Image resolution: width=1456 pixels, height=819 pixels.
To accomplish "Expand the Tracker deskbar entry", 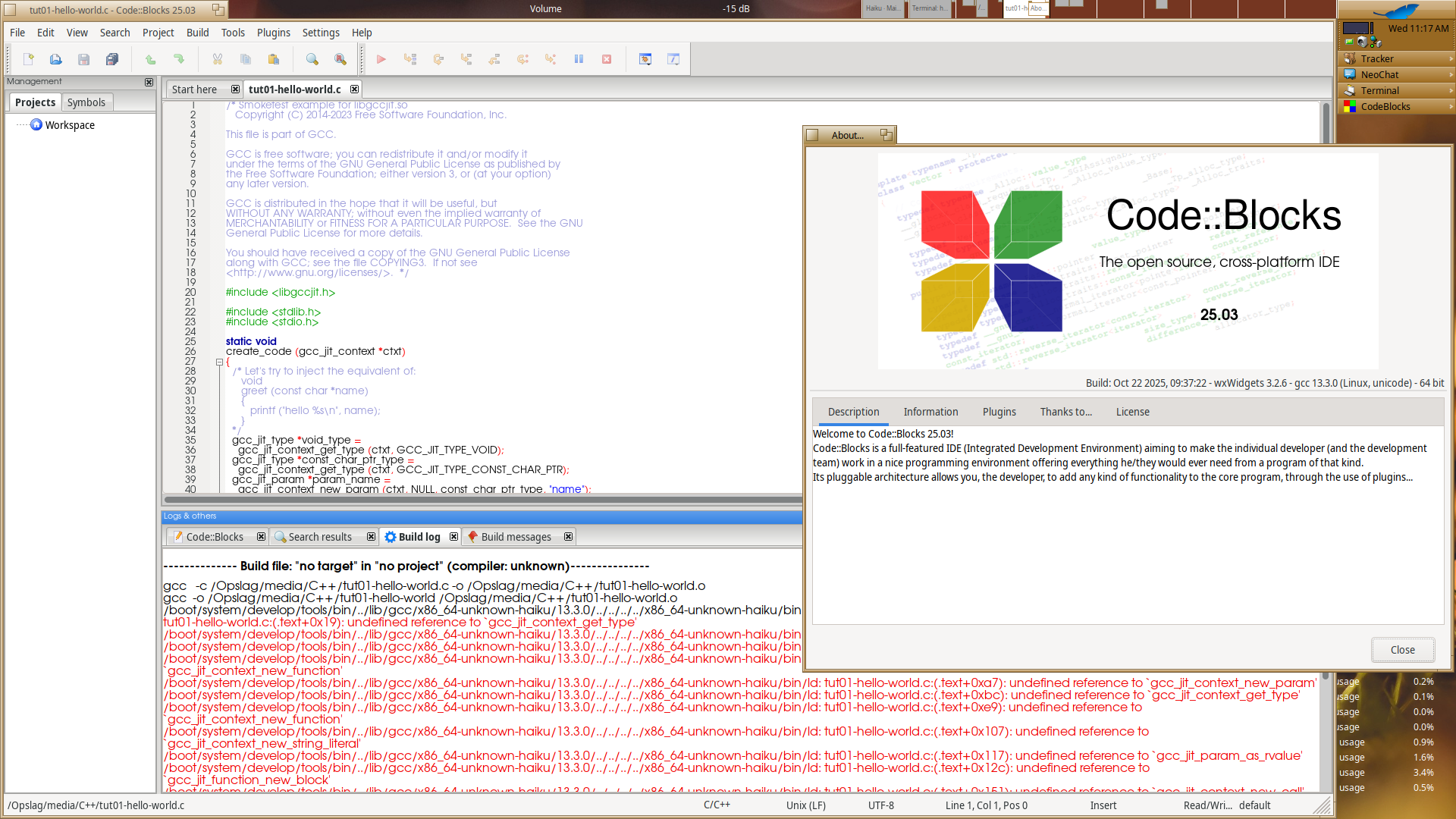I will [1451, 59].
